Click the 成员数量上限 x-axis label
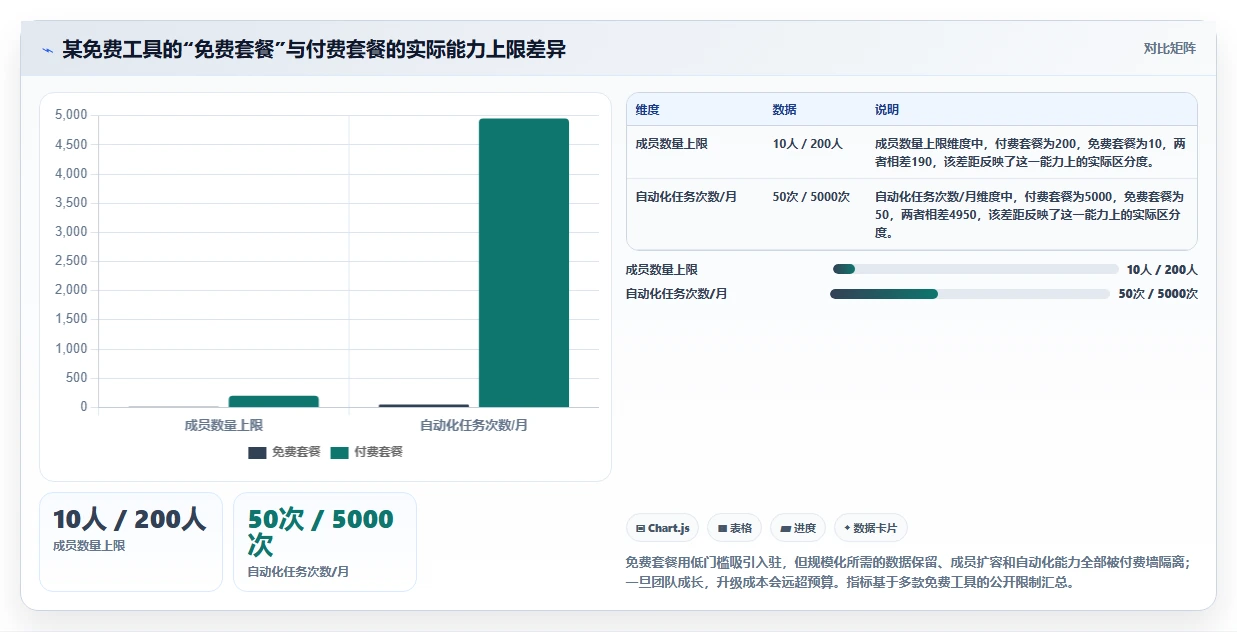The width and height of the screenshot is (1237, 632). point(224,425)
